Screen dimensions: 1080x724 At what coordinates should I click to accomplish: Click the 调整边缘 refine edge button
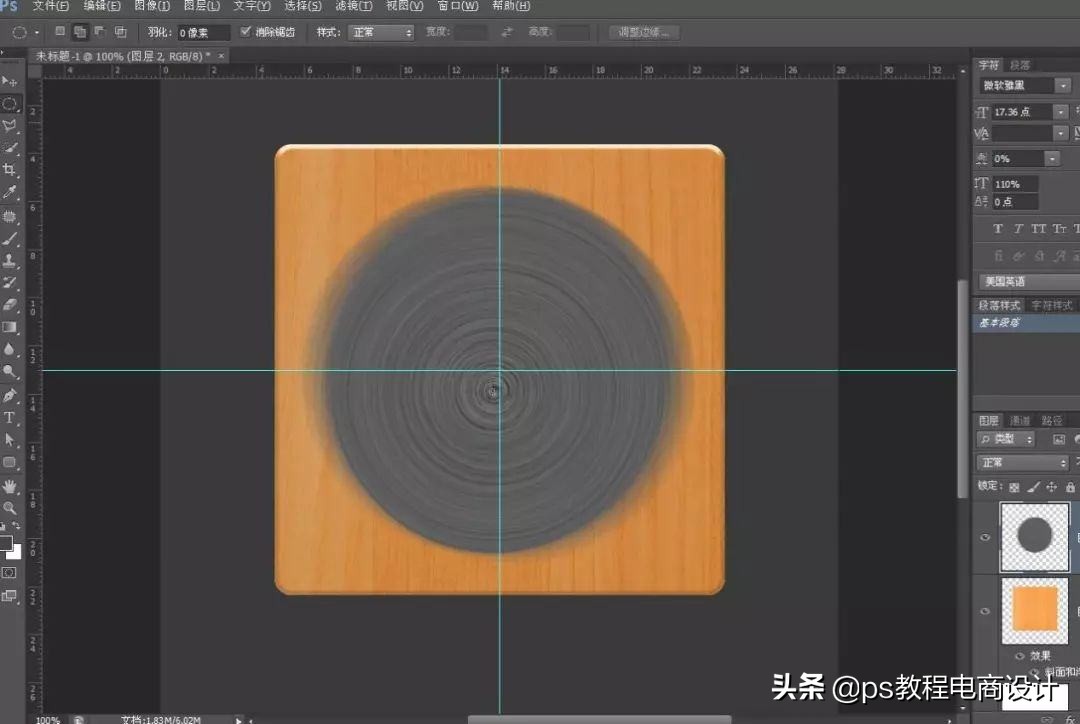(x=644, y=33)
